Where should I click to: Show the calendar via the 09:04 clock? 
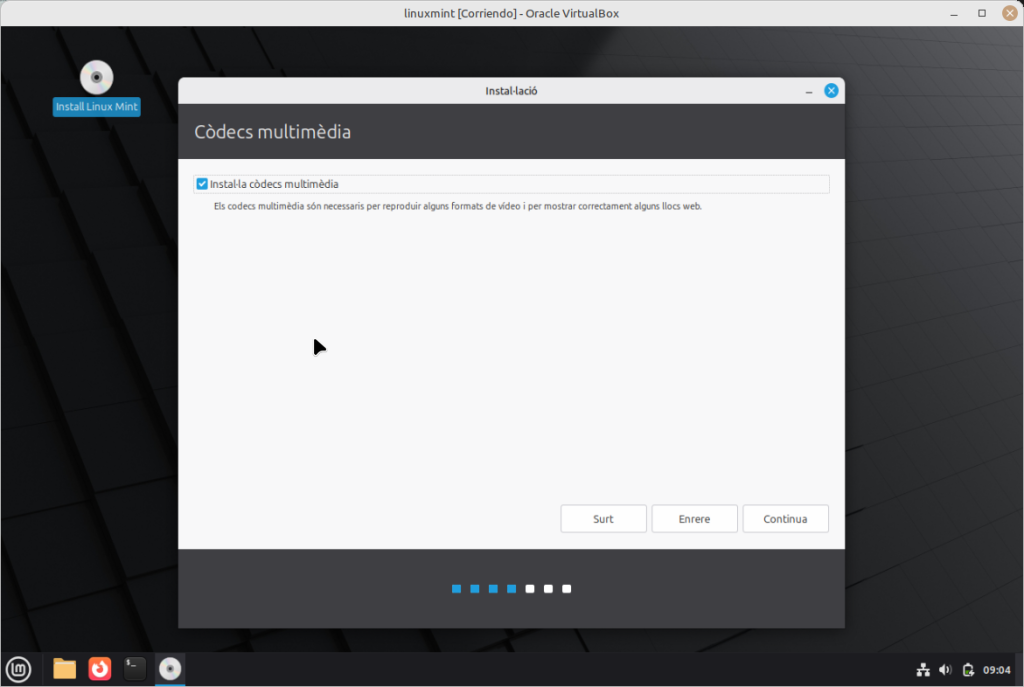996,669
